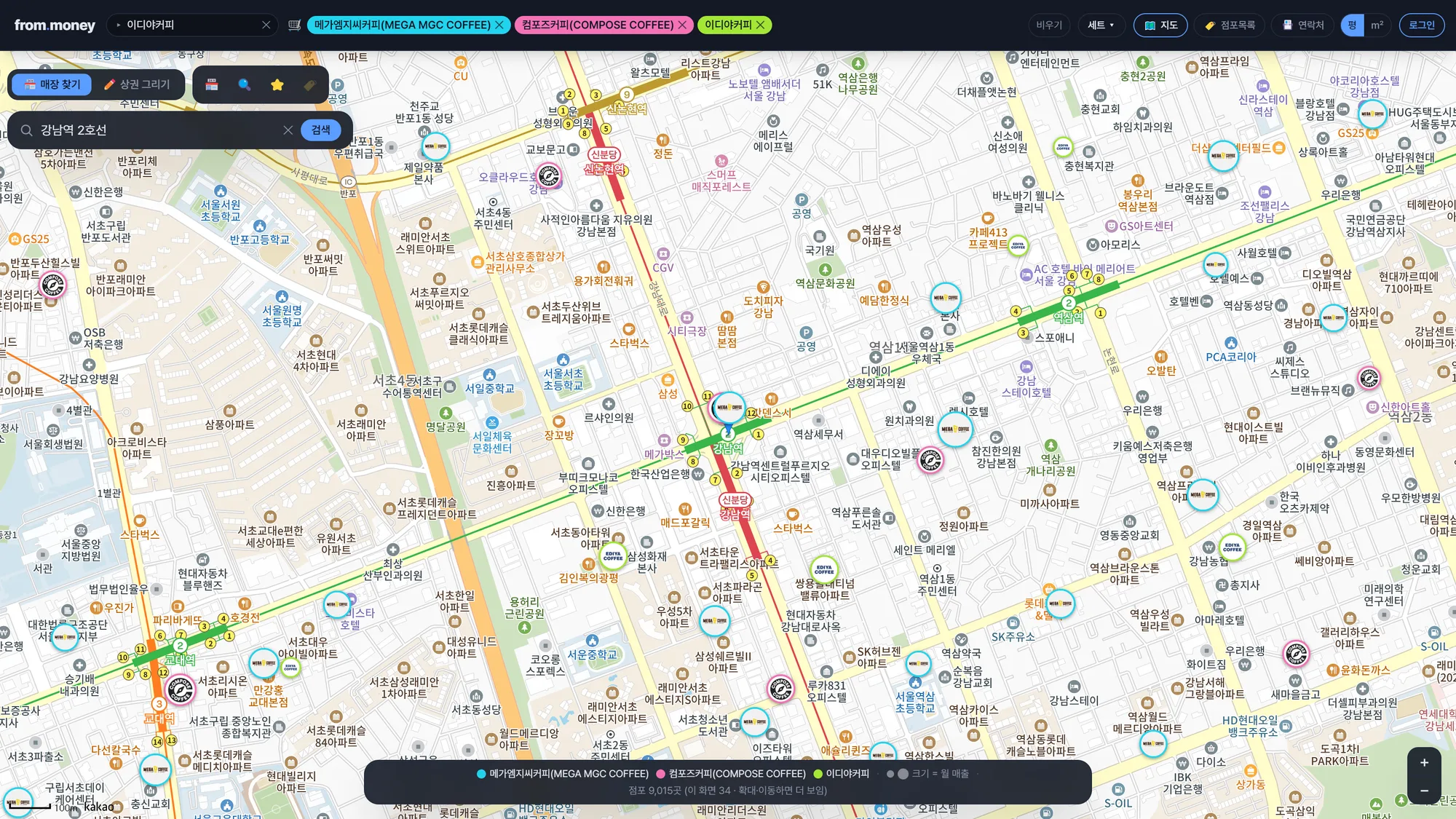Open Ediya marker near 경일역삼 아파트
This screenshot has height=819, width=1456.
click(x=1233, y=546)
